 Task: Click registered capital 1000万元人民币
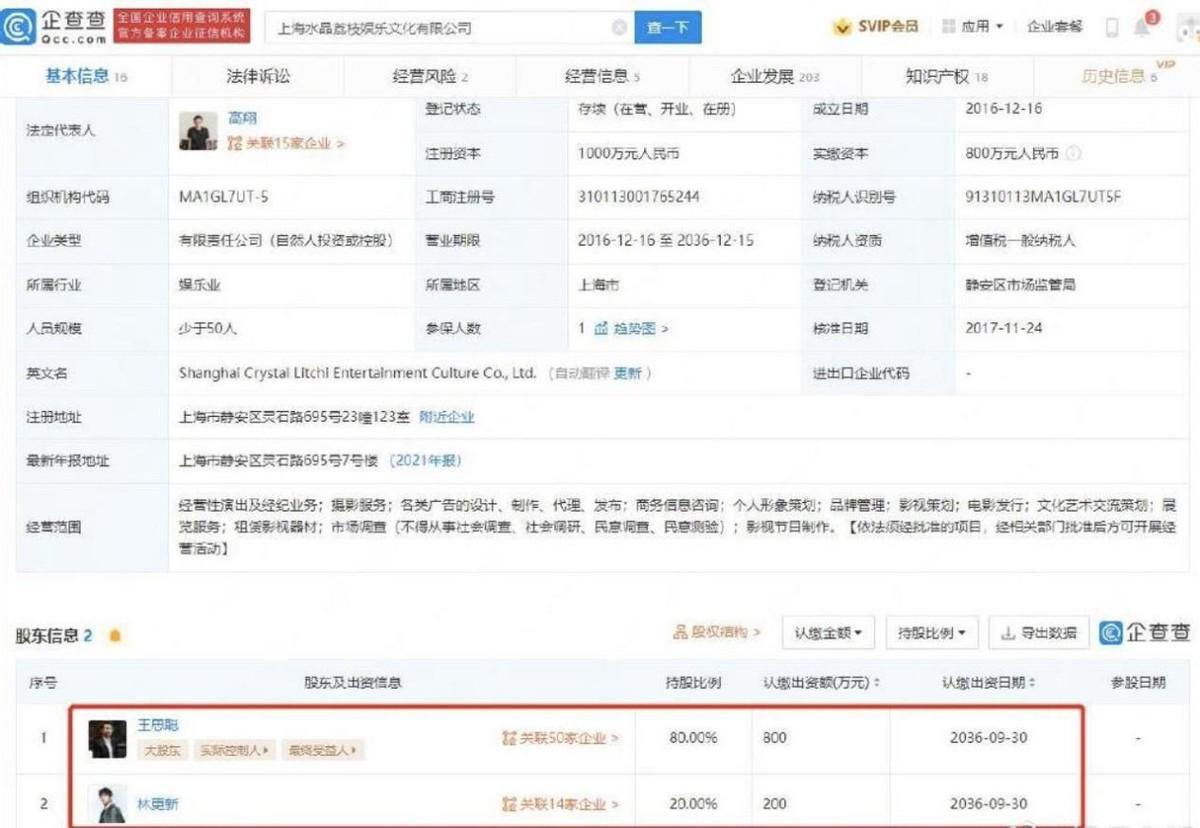tap(629, 154)
